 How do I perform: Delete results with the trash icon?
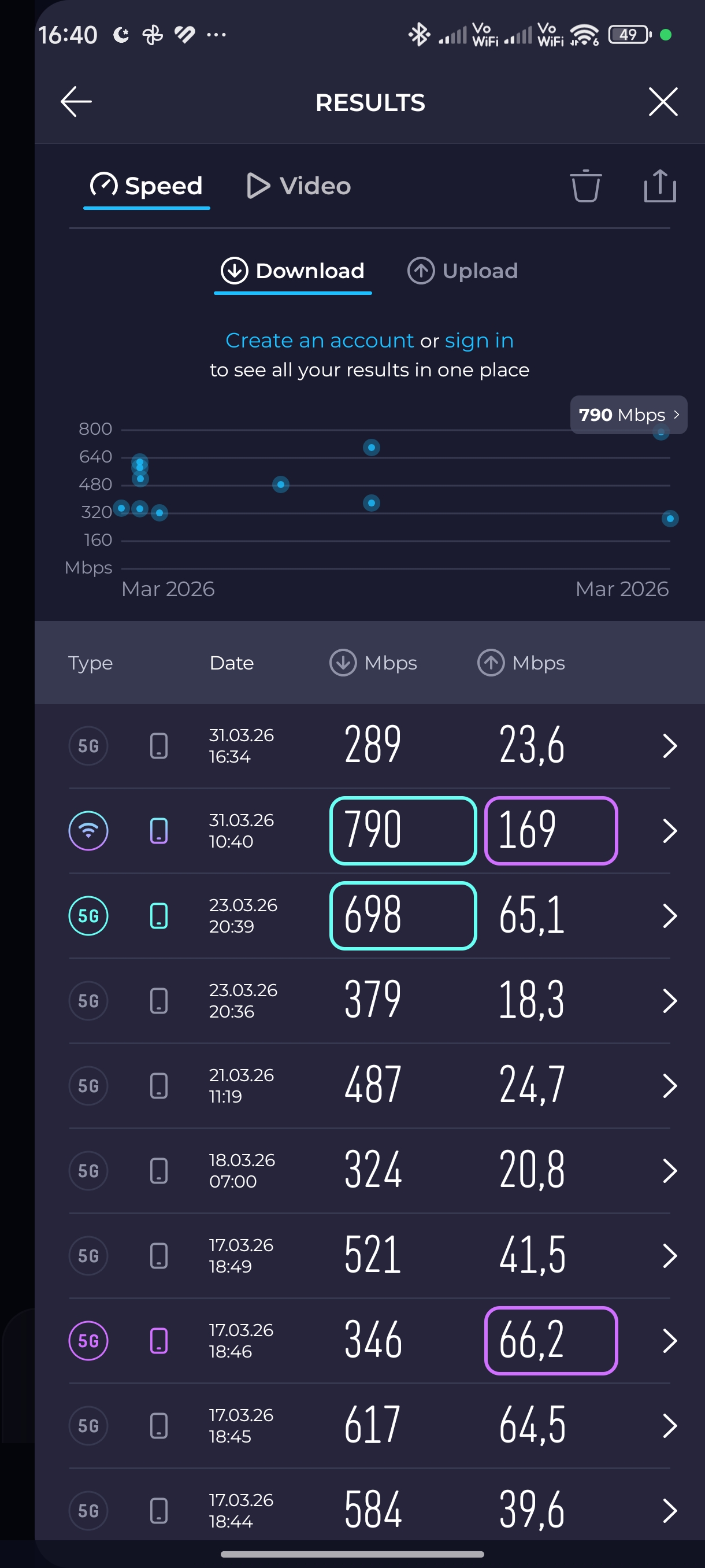click(x=585, y=186)
